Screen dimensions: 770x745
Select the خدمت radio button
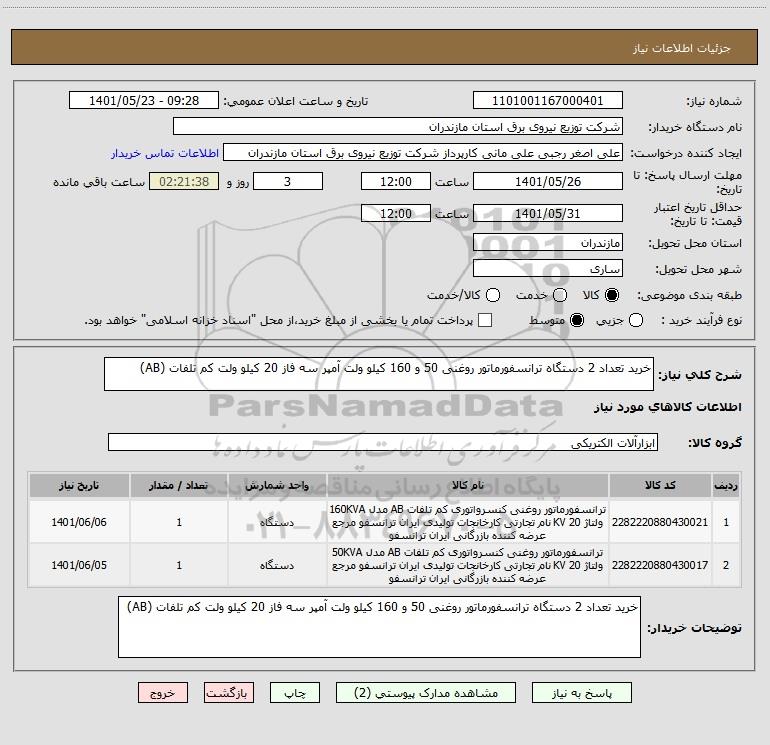(x=560, y=295)
